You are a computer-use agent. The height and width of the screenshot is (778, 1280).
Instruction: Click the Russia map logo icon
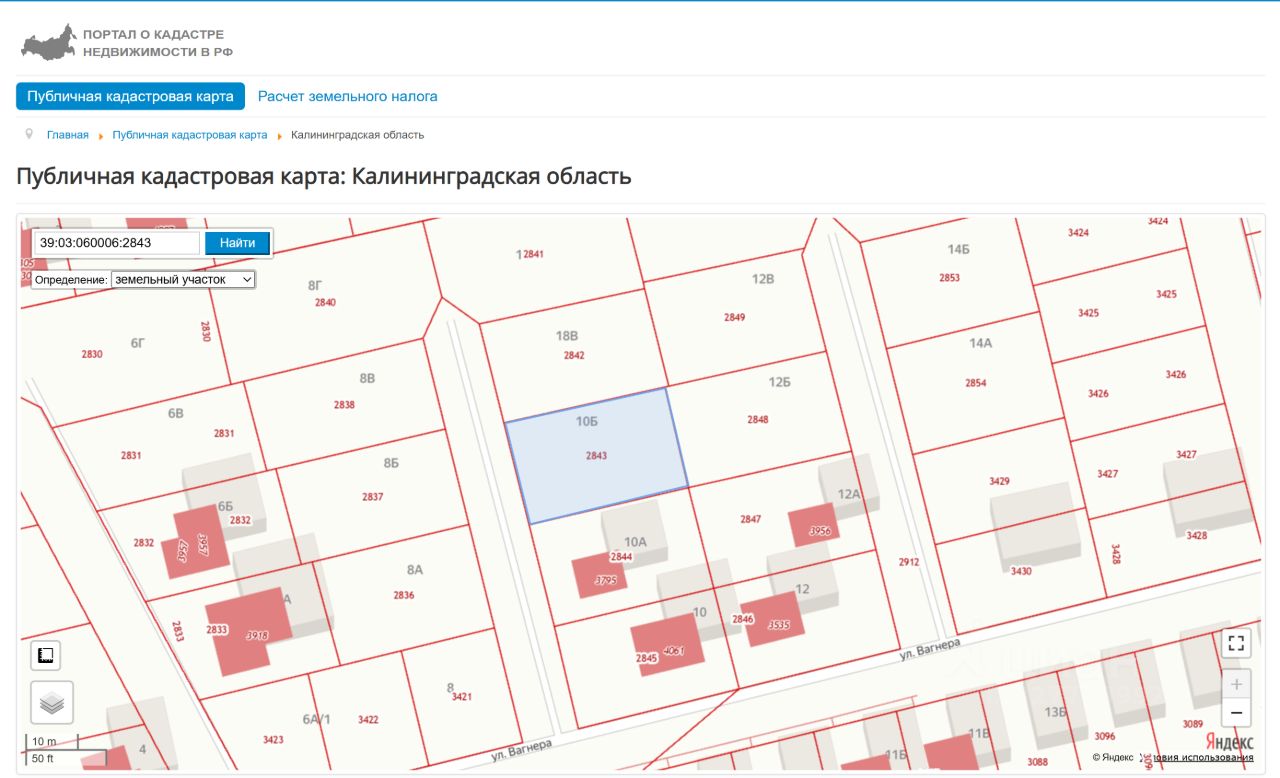[47, 43]
